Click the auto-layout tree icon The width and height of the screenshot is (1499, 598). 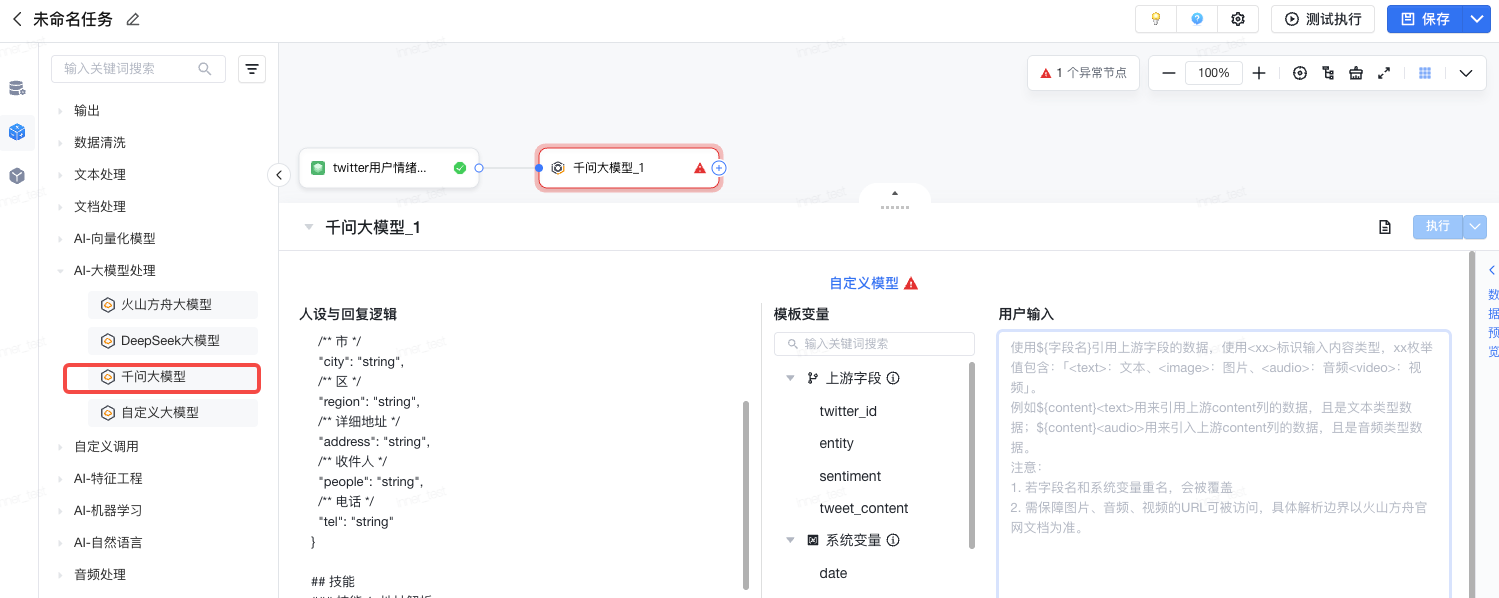click(x=1328, y=73)
